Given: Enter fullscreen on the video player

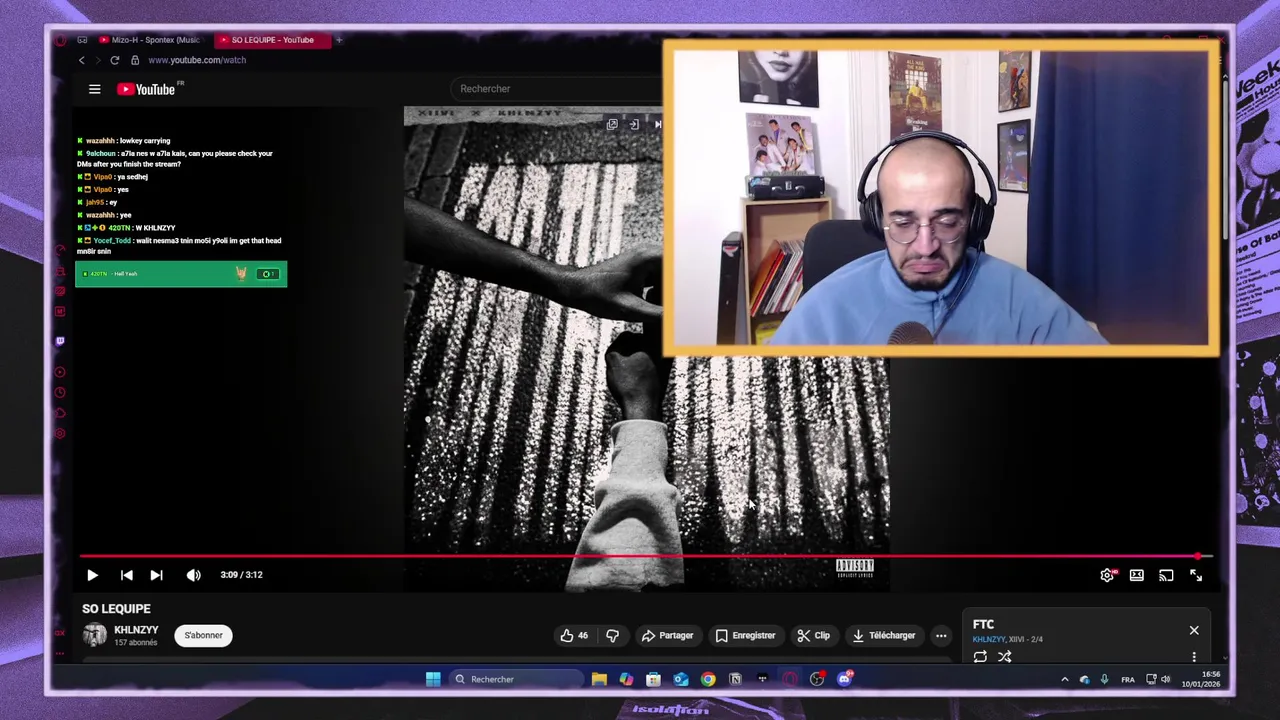Looking at the screenshot, I should (x=1196, y=575).
